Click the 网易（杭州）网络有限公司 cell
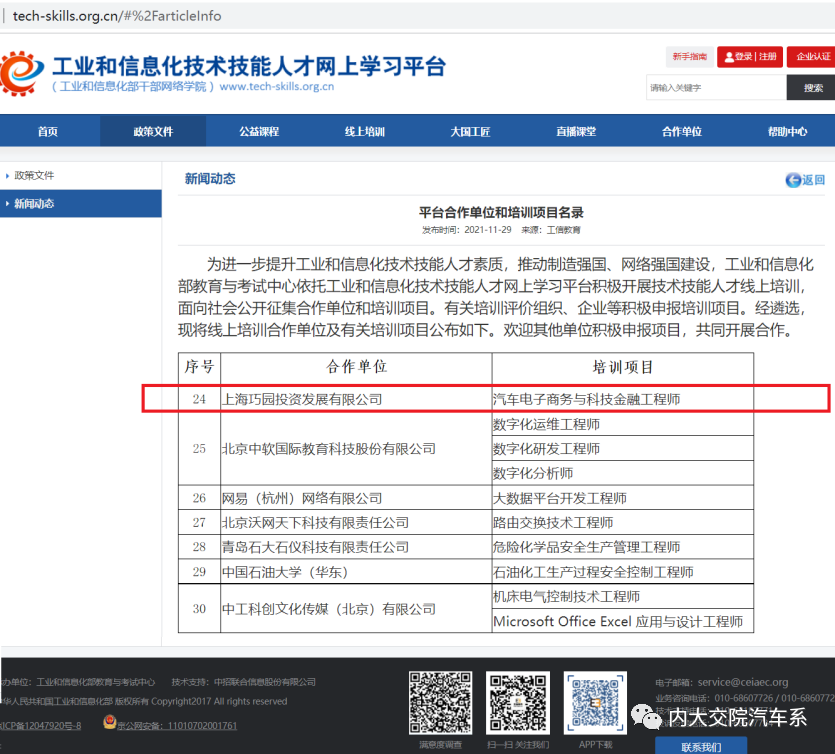This screenshot has height=754, width=835. pyautogui.click(x=356, y=498)
